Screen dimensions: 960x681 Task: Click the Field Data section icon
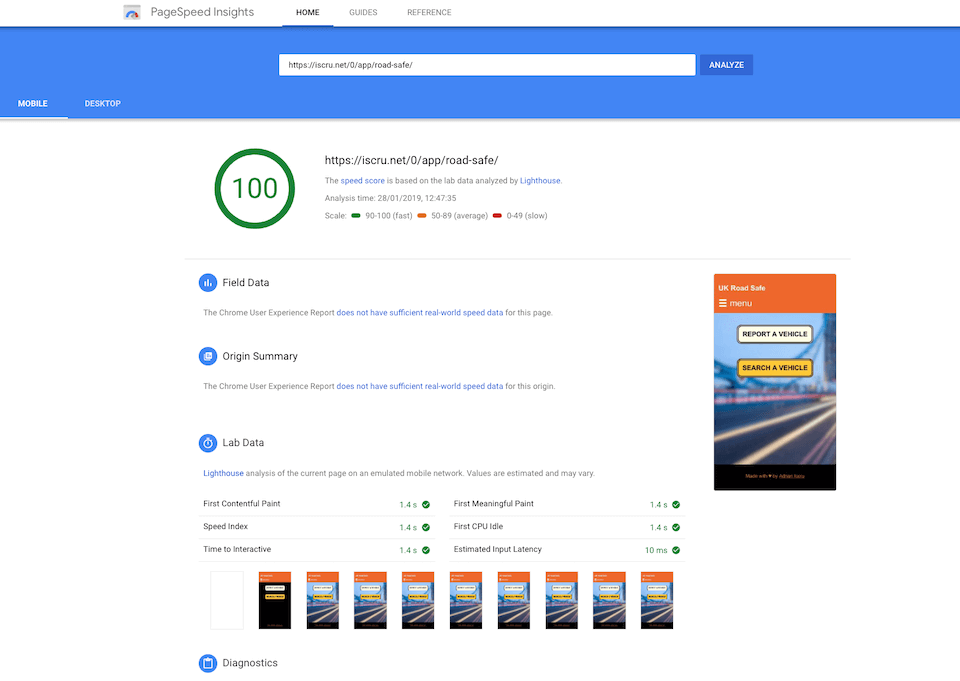pyautogui.click(x=208, y=282)
